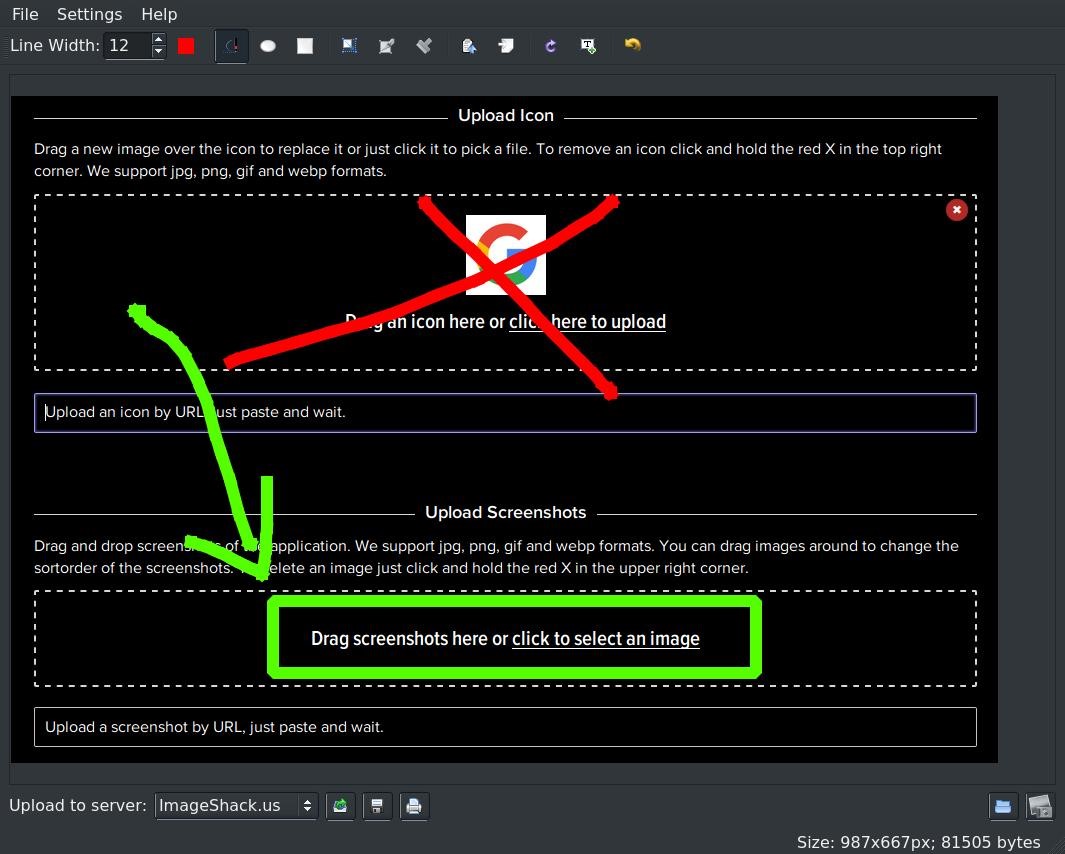Open the Settings menu
The height and width of the screenshot is (854, 1065).
(x=89, y=14)
